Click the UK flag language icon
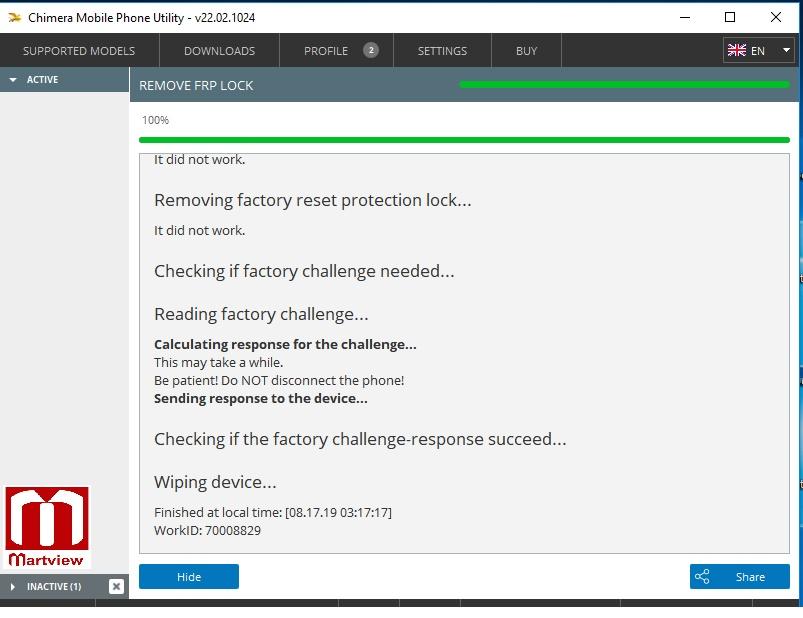803x618 pixels. click(x=736, y=50)
